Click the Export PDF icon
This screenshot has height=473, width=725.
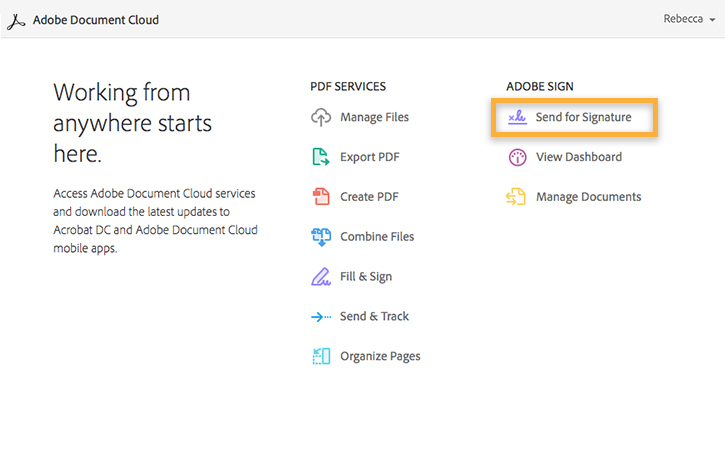click(321, 157)
